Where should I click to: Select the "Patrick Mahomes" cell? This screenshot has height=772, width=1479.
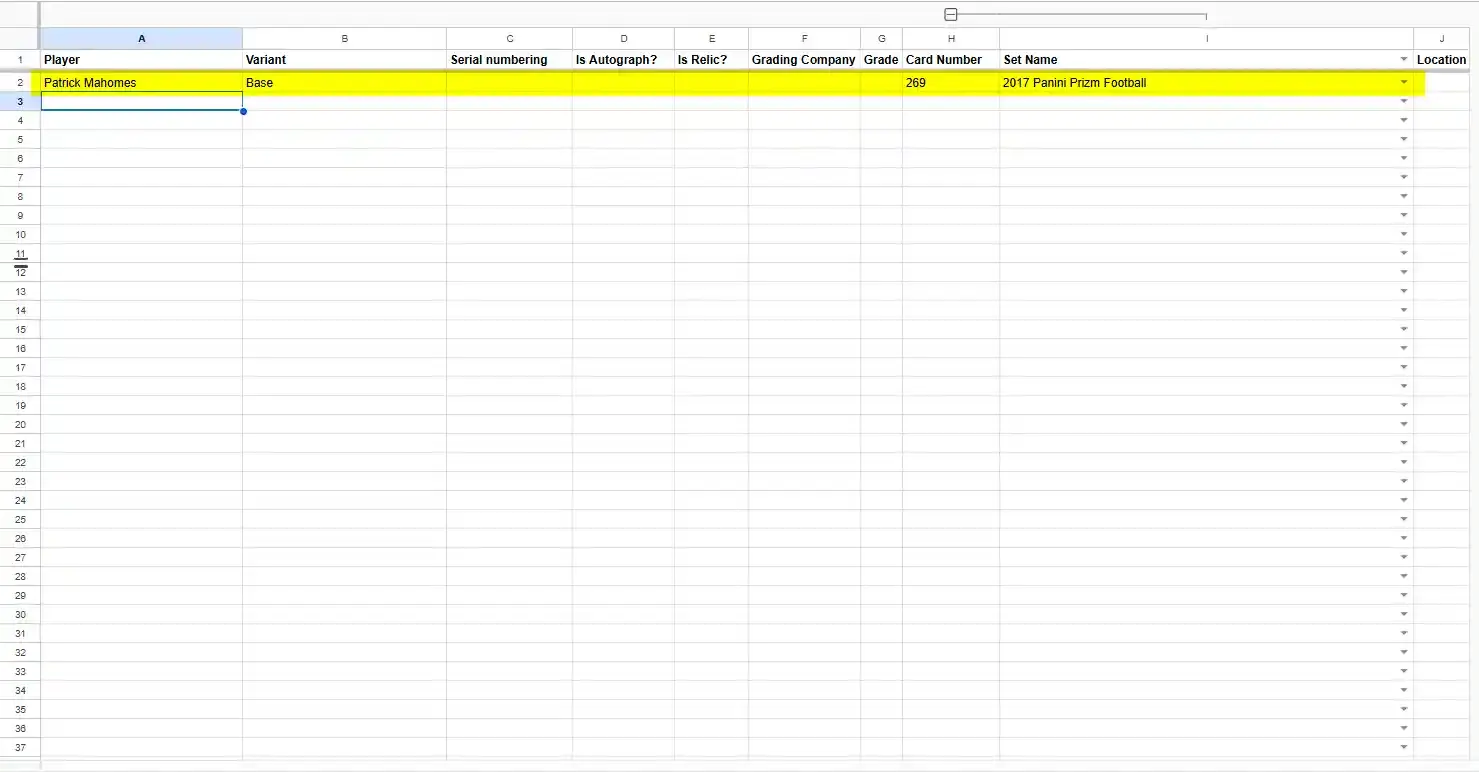[x=142, y=82]
